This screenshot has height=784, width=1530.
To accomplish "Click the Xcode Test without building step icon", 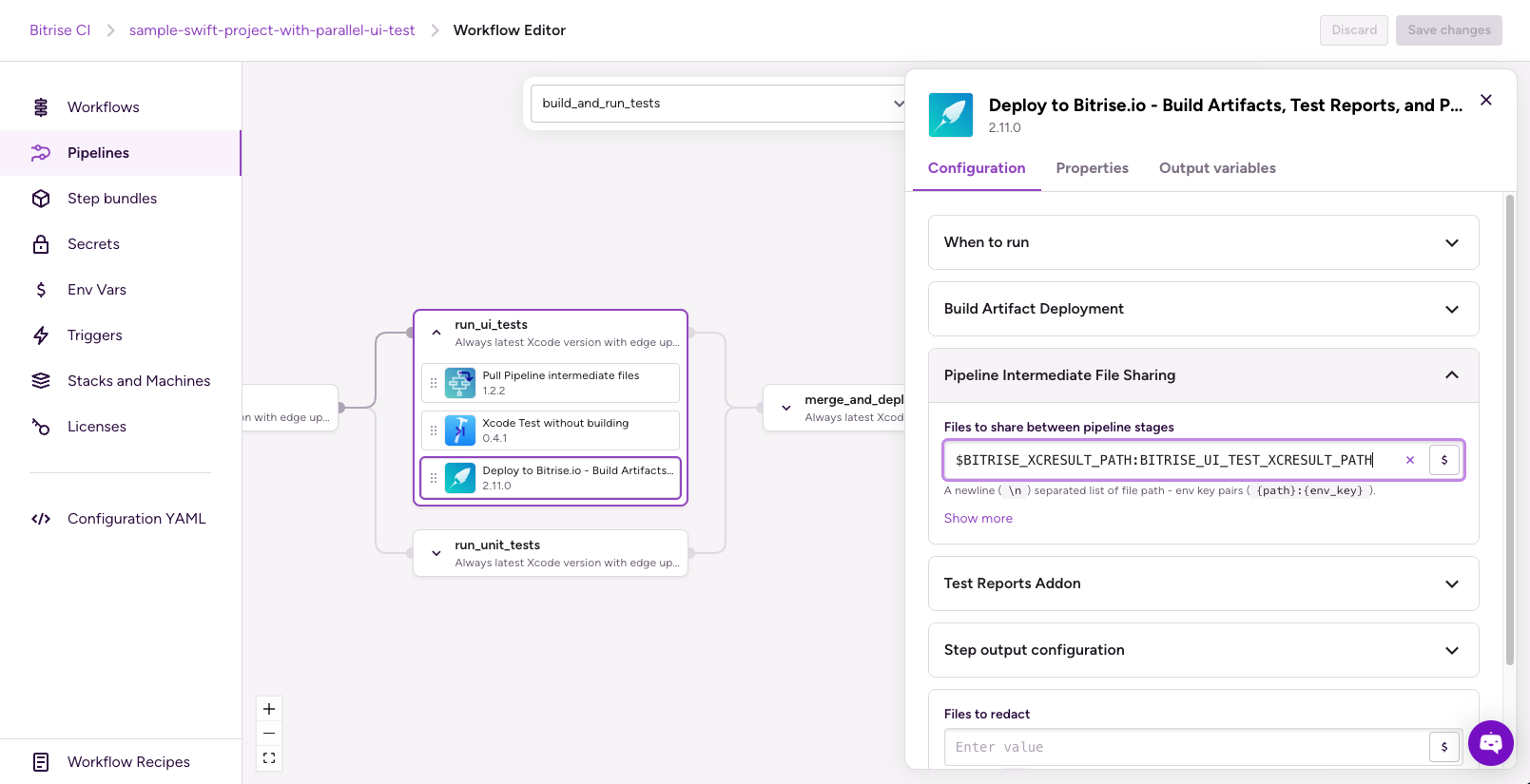I will point(460,430).
